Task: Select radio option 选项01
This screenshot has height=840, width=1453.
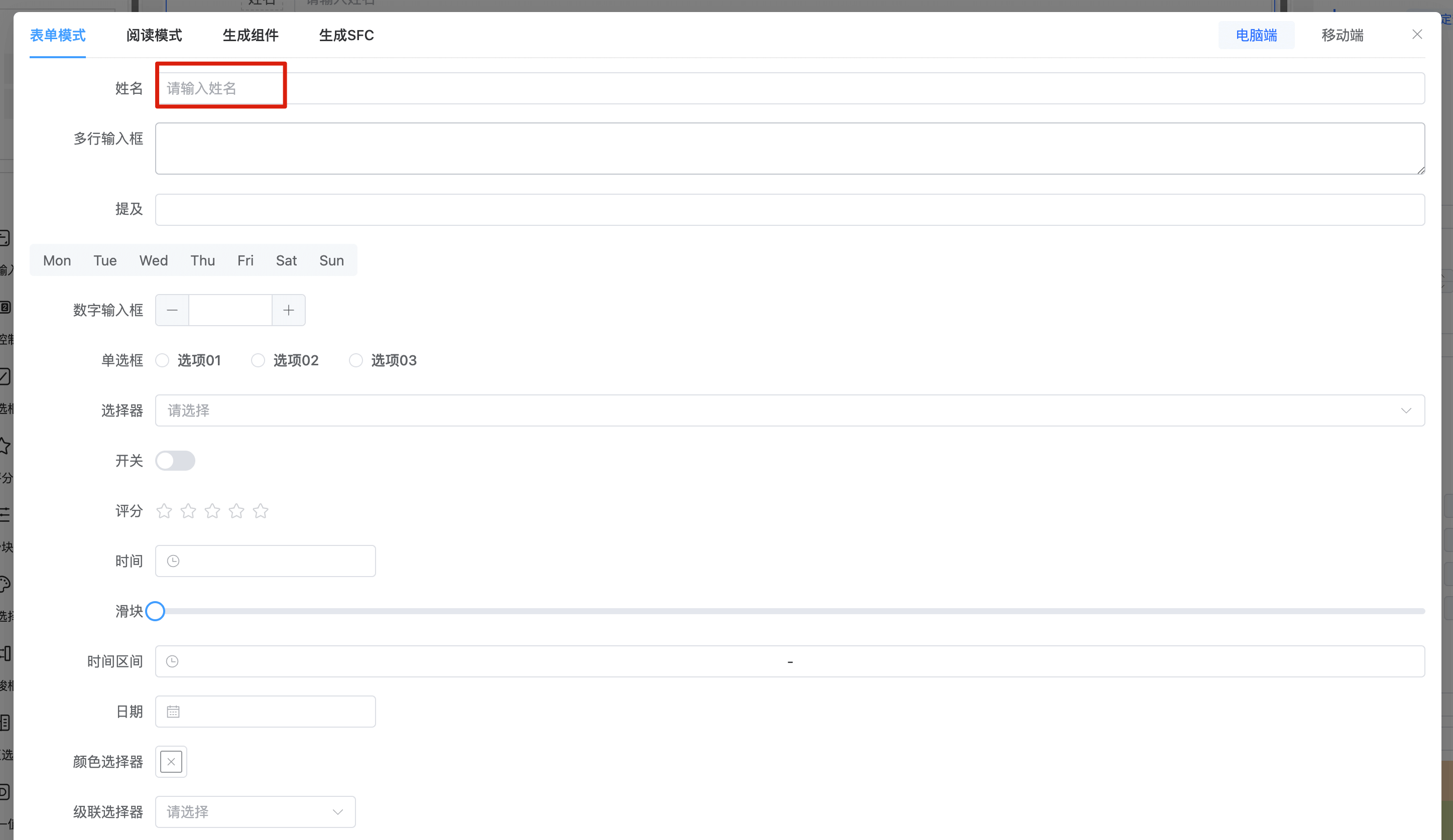Action: [x=163, y=361]
